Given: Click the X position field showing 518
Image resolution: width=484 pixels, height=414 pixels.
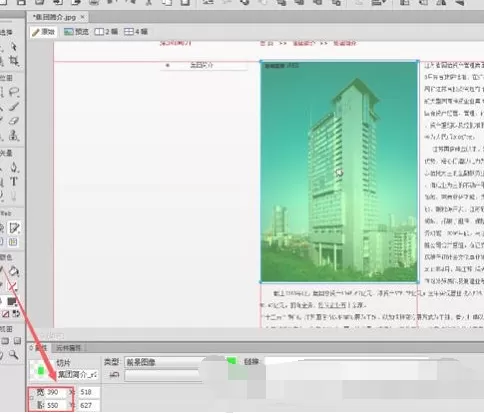Looking at the screenshot, I should (x=88, y=392).
